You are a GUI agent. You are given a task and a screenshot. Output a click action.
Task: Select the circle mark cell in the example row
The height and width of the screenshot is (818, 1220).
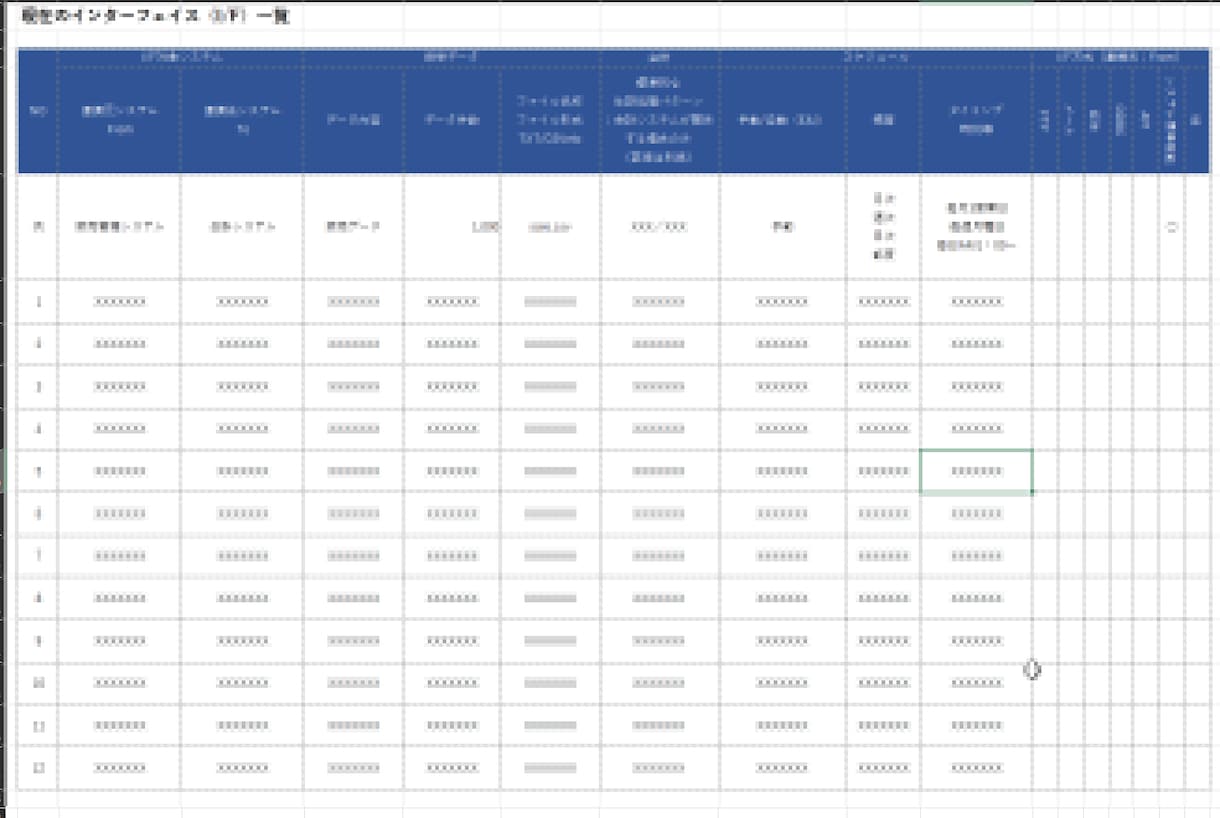click(1172, 227)
